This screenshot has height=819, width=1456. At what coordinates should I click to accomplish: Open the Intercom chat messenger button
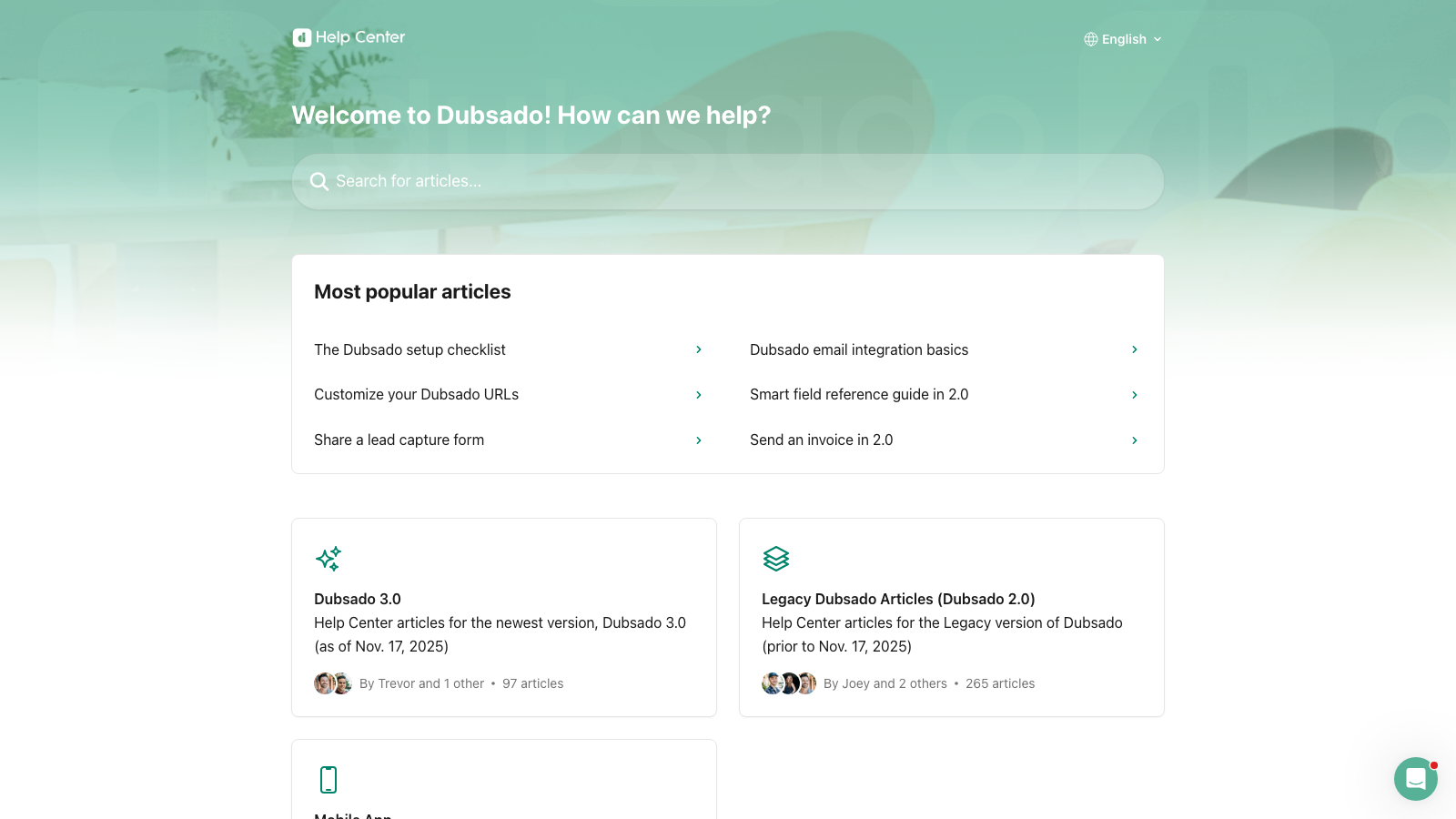[1416, 779]
